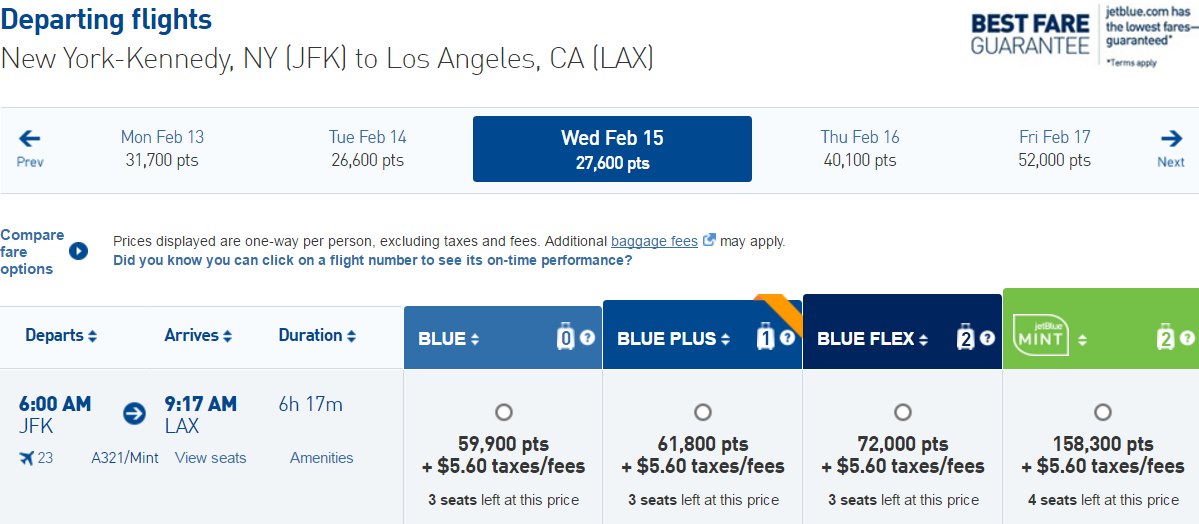Switch to Thu Feb 16 date tab

[x=860, y=149]
